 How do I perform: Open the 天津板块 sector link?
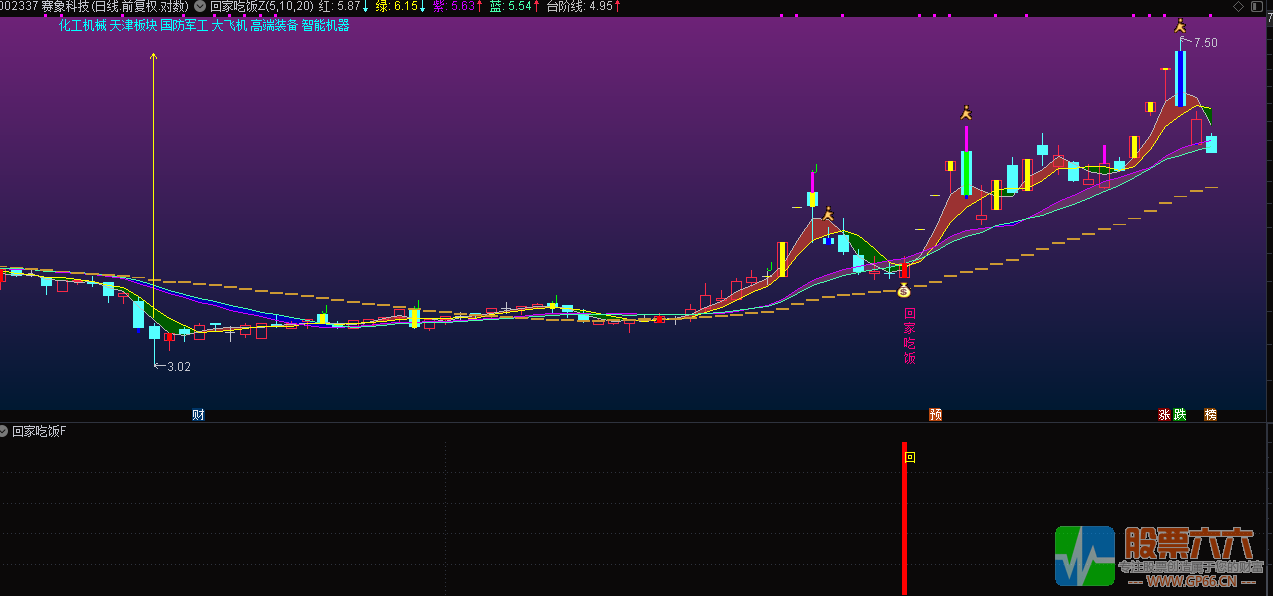click(133, 25)
